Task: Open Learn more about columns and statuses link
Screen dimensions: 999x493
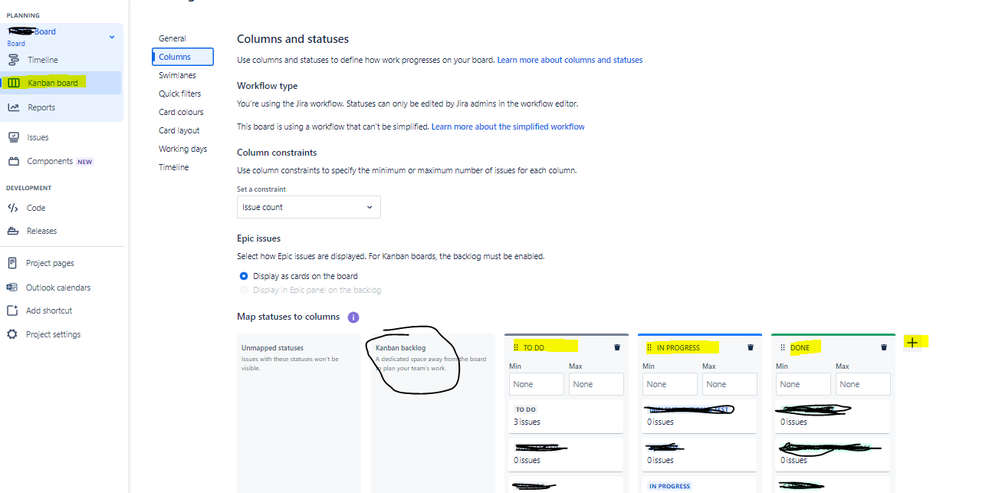Action: pyautogui.click(x=570, y=60)
